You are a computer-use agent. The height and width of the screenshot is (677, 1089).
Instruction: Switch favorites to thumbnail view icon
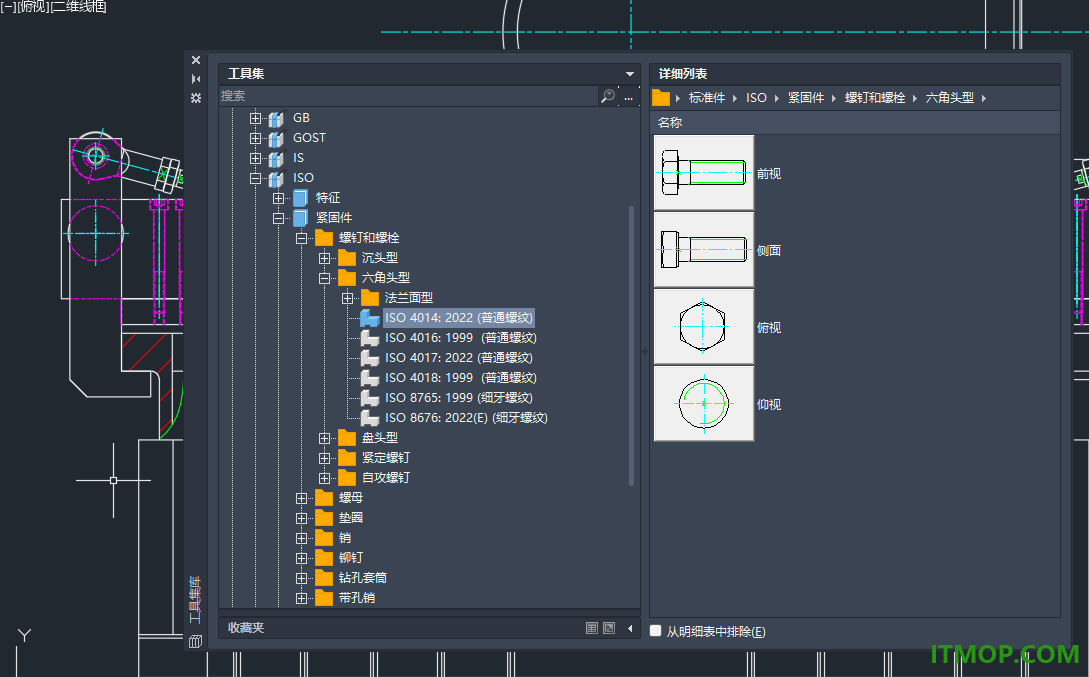tap(609, 628)
